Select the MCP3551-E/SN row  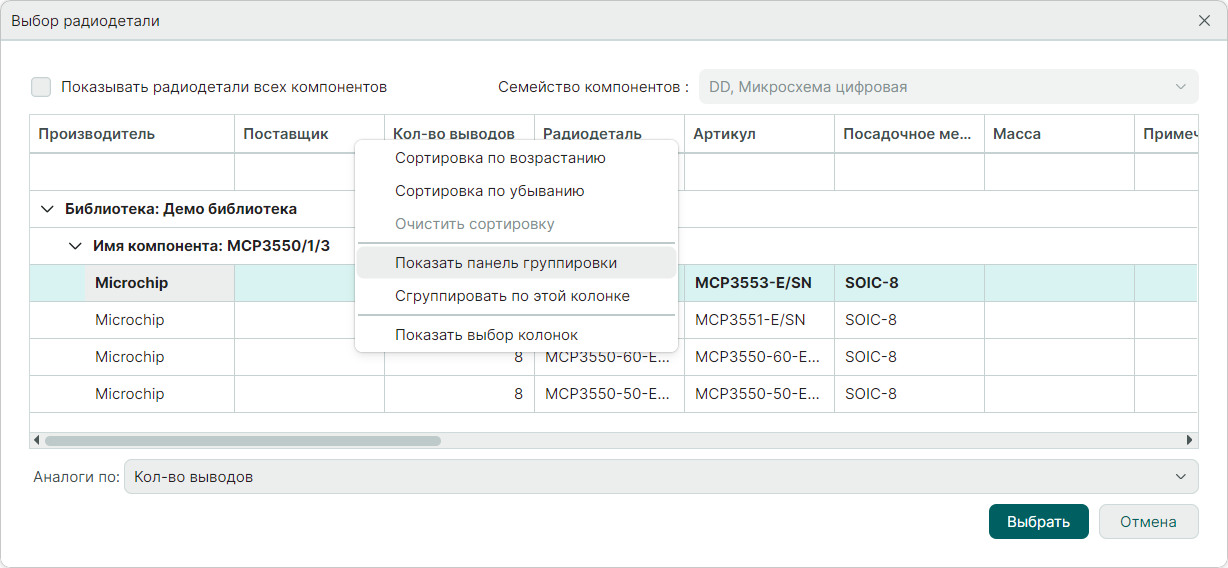pos(750,320)
